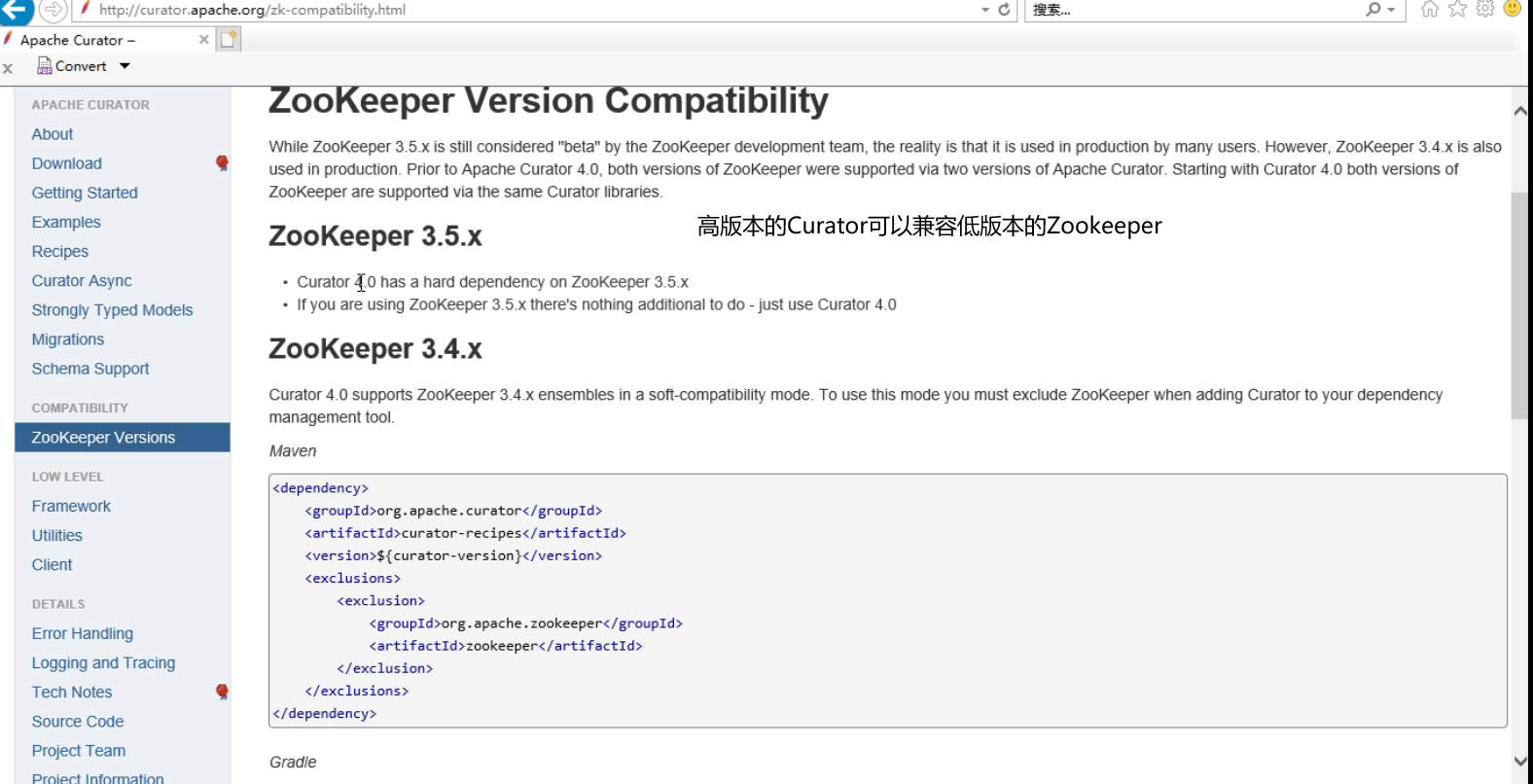Click the search magnifier icon
Image resolution: width=1533 pixels, height=784 pixels.
click(1373, 10)
